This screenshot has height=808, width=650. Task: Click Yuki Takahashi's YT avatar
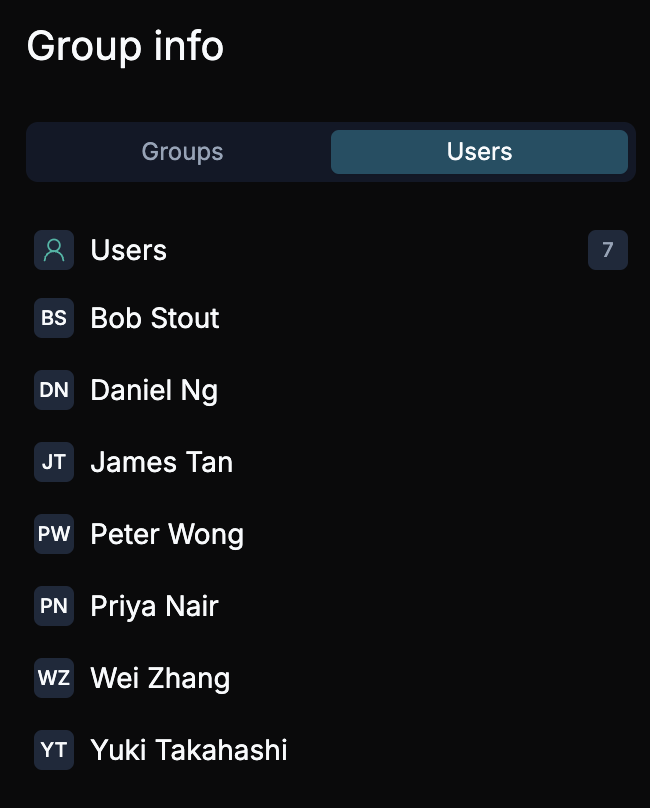coord(54,750)
